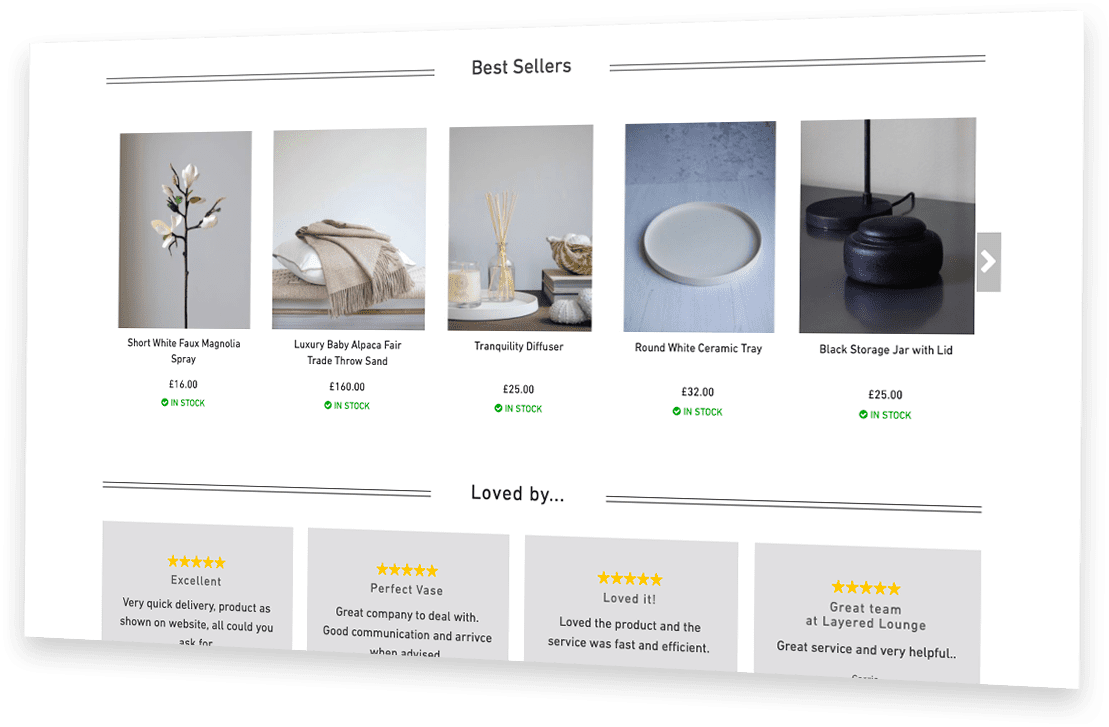Image resolution: width=1109 pixels, height=727 pixels.
Task: Click the next arrow on Best Sellers carousel
Action: (x=988, y=262)
